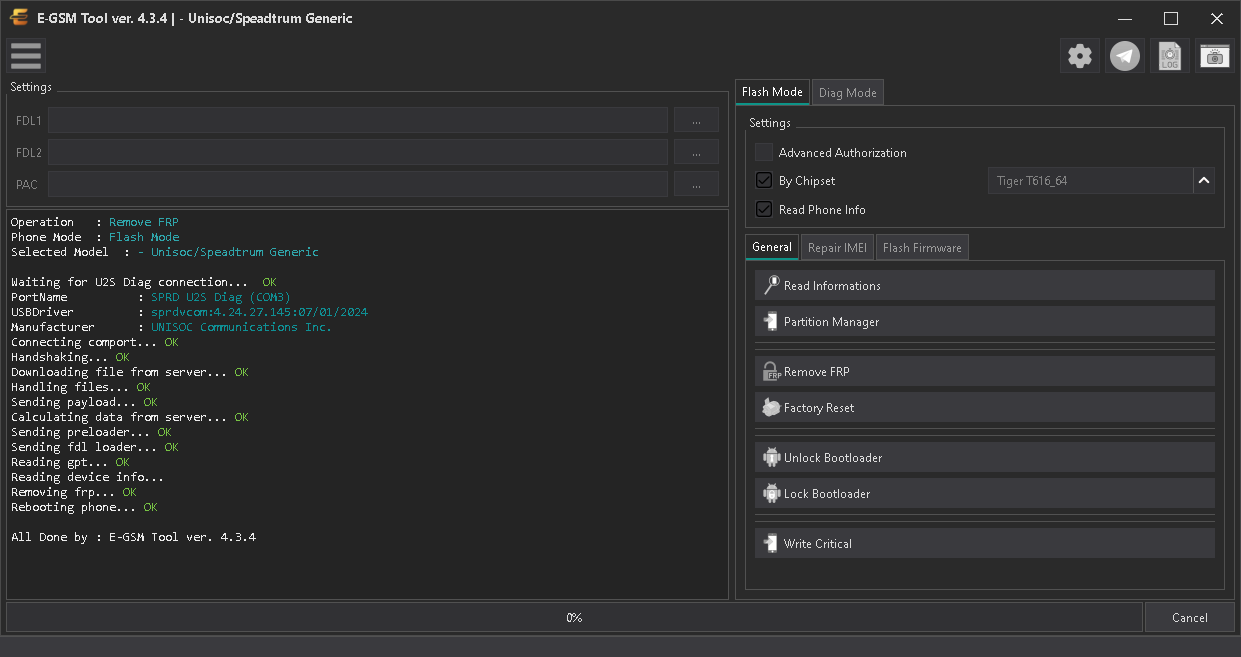Click 'All Done by : E-GSM Tool' line
Screen dimensions: 1241x657
pos(133,537)
